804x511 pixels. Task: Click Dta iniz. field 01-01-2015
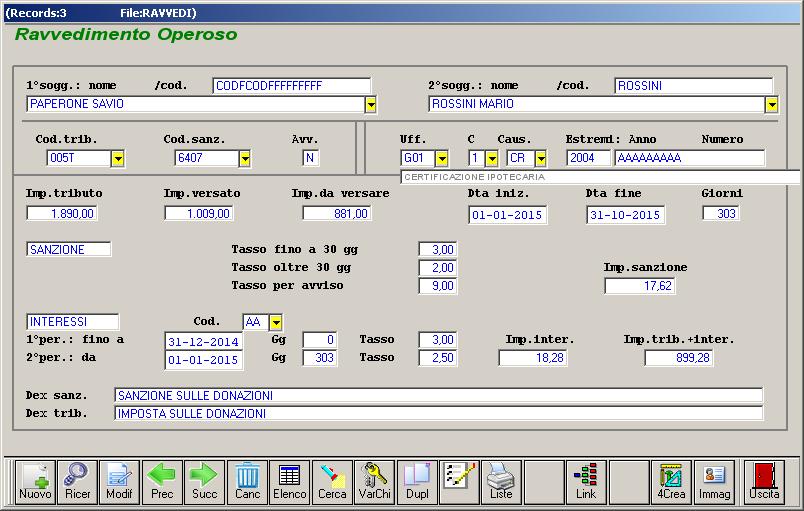[x=508, y=215]
